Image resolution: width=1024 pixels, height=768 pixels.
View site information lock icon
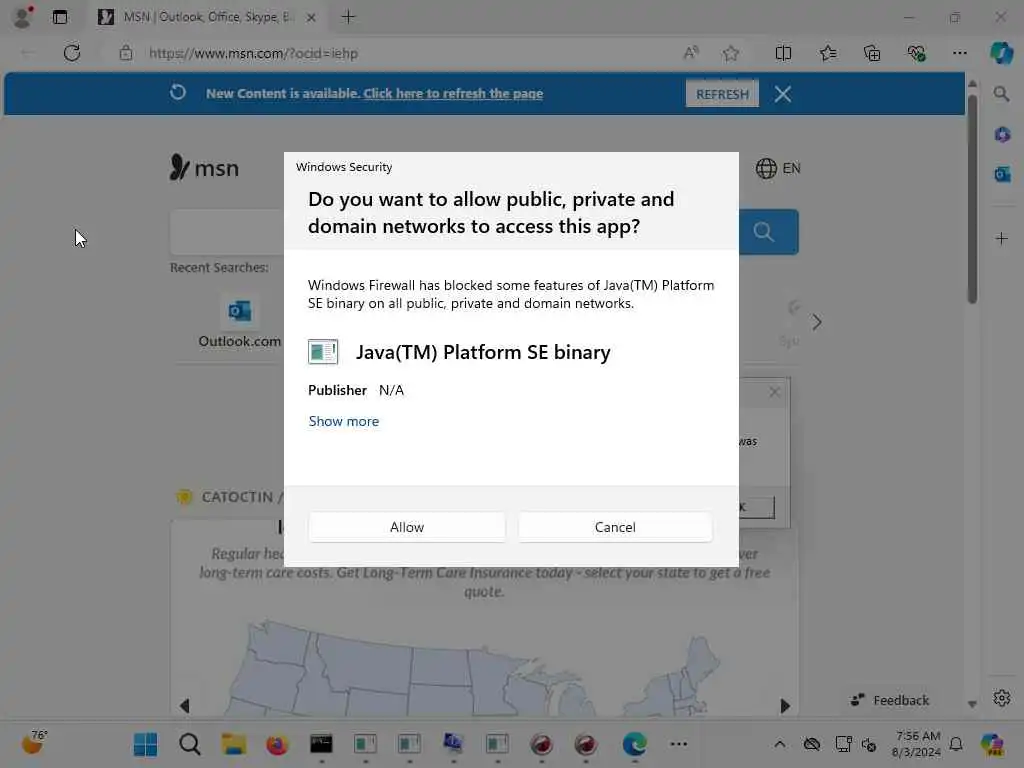(126, 53)
